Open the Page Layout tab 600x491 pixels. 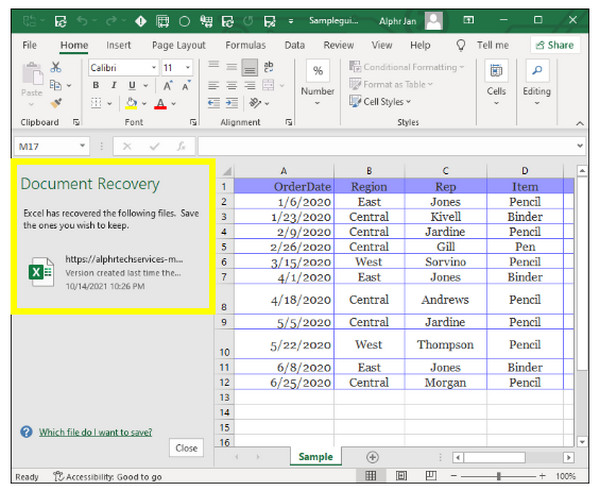pyautogui.click(x=178, y=45)
